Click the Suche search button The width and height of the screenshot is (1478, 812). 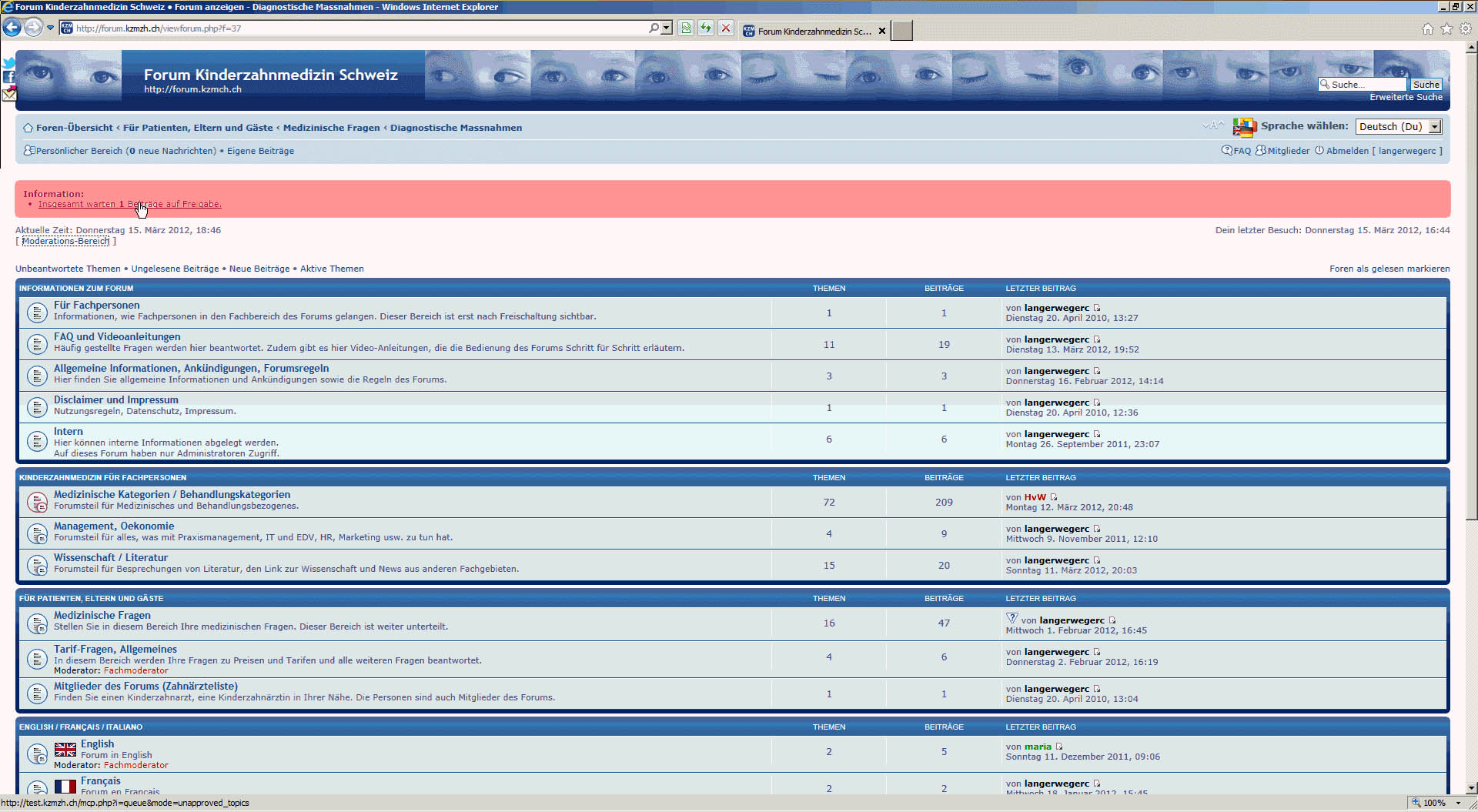1426,85
